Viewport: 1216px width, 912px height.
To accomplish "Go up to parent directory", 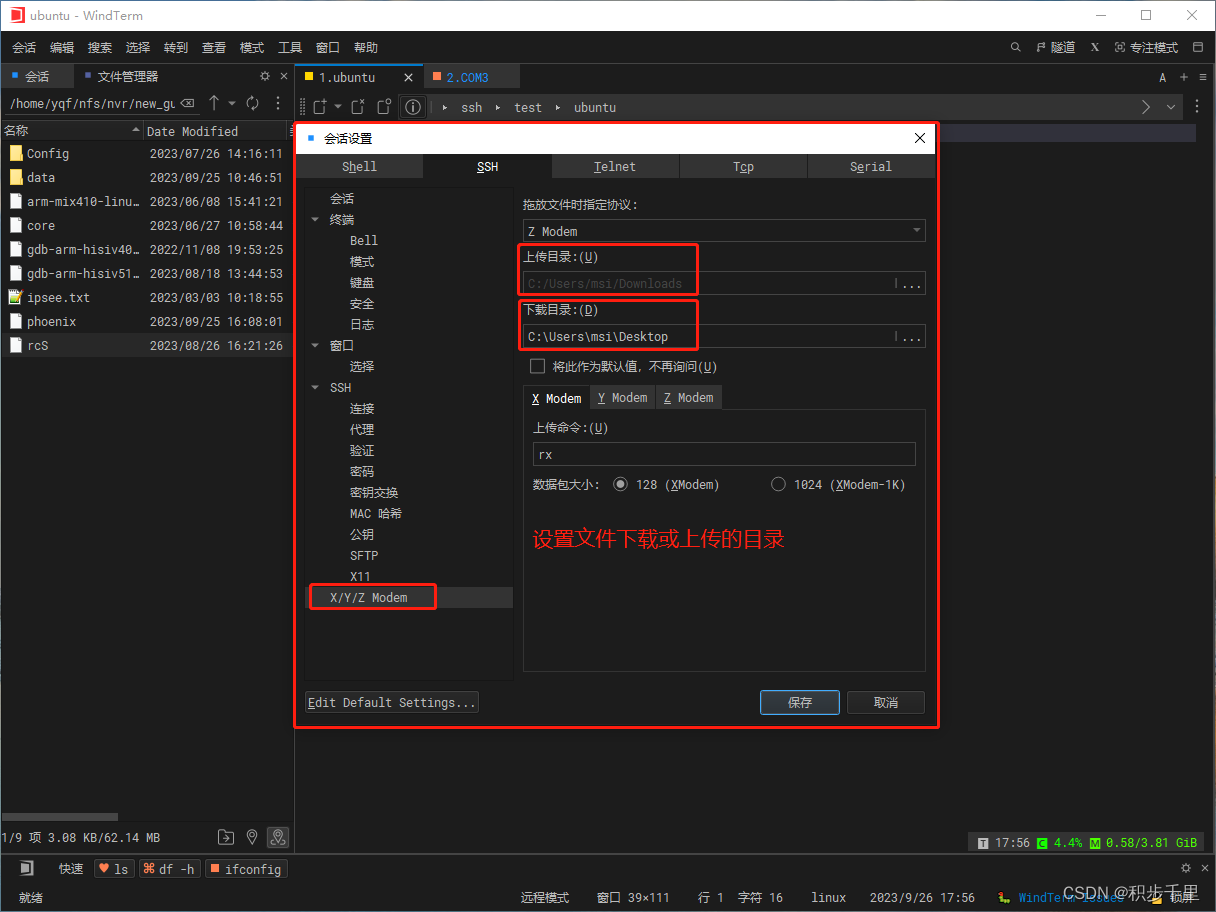I will pos(213,104).
